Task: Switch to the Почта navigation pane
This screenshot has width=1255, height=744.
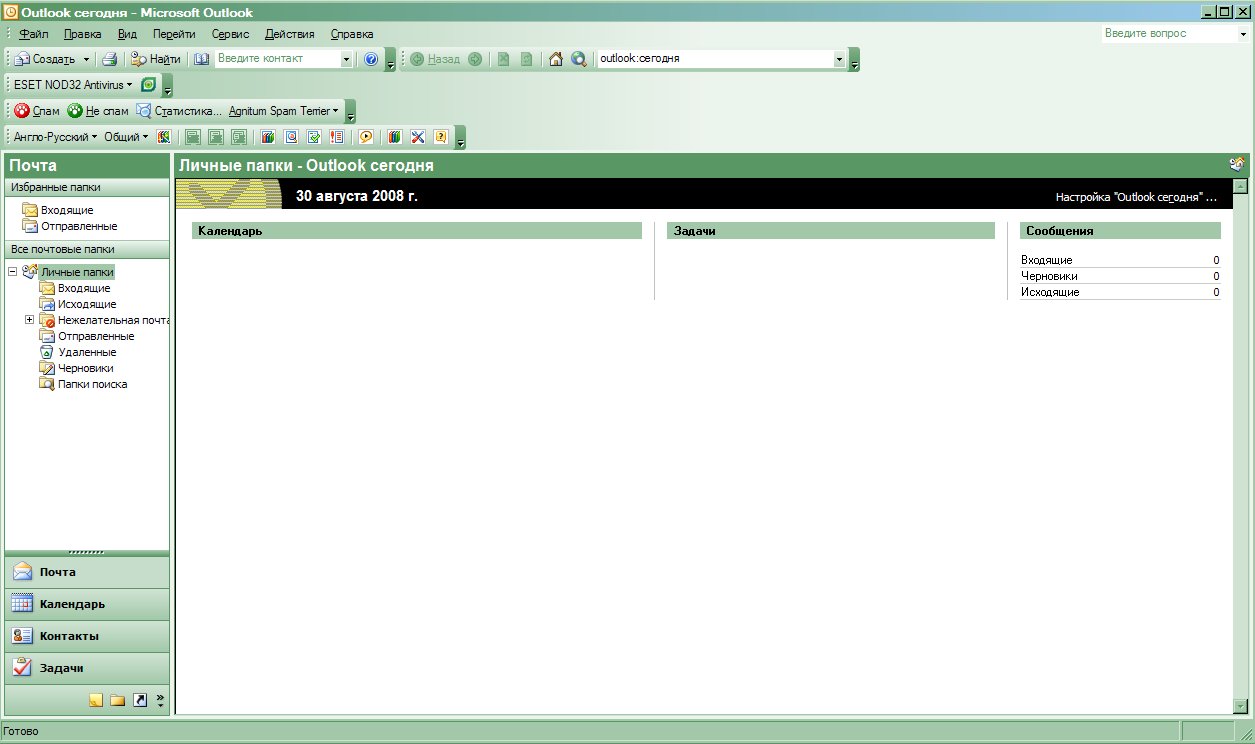Action: coord(87,572)
